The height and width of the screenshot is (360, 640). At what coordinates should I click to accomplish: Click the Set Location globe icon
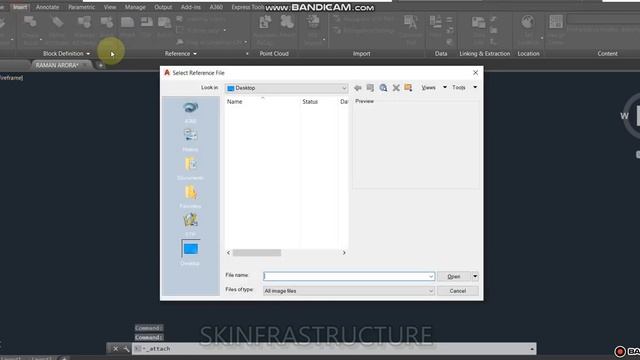click(x=528, y=22)
